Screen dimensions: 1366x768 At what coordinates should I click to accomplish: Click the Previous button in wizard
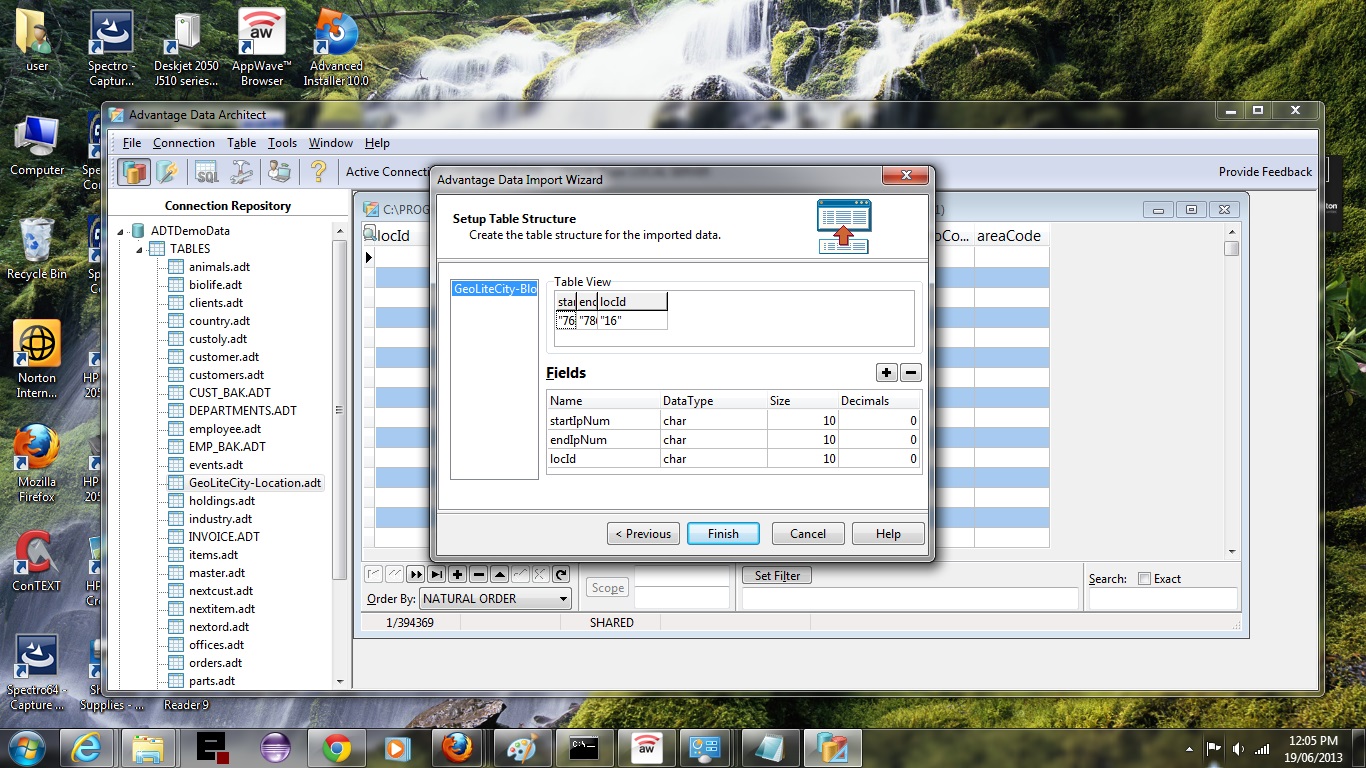pyautogui.click(x=643, y=534)
